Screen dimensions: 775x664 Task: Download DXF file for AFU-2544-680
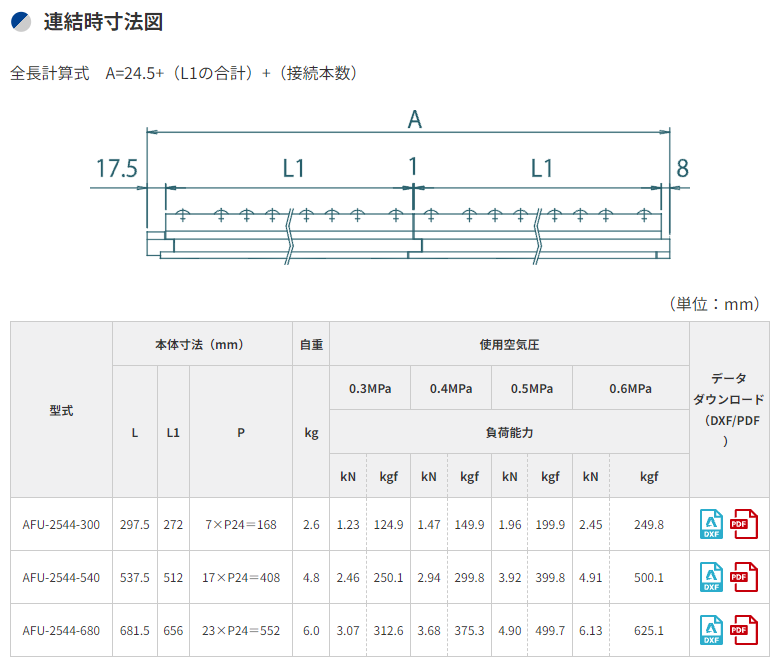pyautogui.click(x=712, y=630)
